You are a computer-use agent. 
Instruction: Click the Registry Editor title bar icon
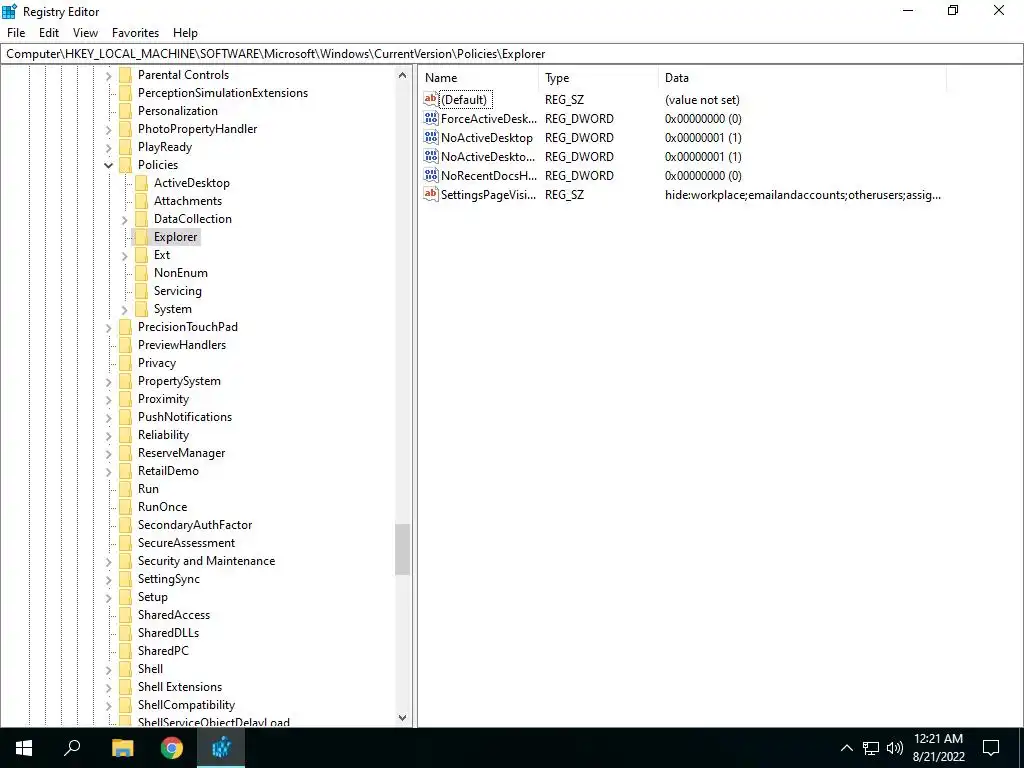coord(9,11)
